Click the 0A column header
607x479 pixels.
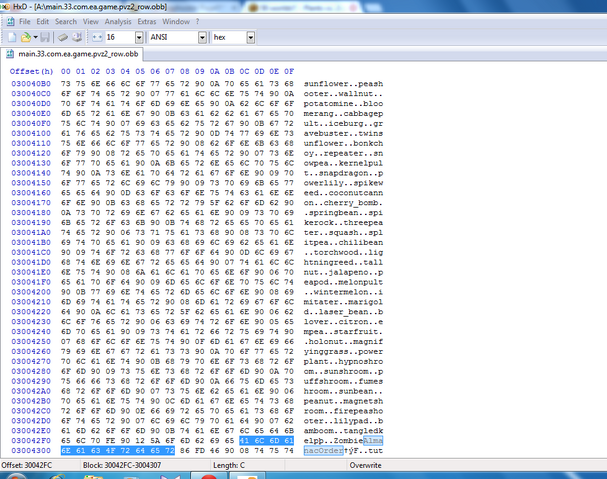pyautogui.click(x=214, y=71)
